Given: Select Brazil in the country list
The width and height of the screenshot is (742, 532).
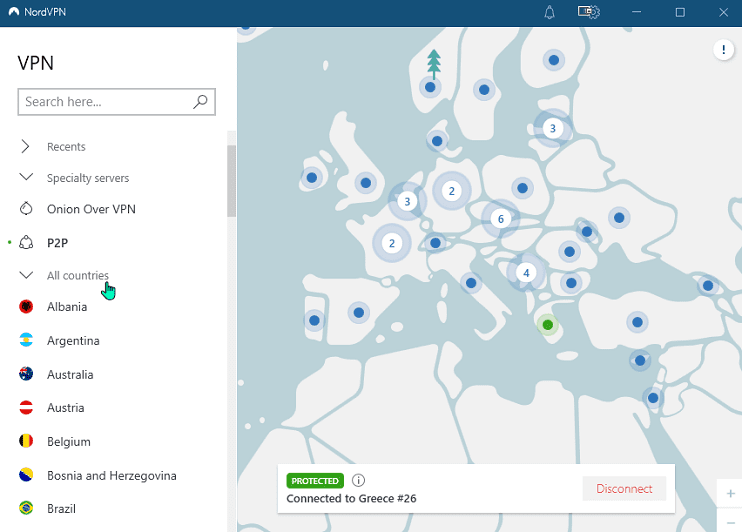Looking at the screenshot, I should point(61,509).
